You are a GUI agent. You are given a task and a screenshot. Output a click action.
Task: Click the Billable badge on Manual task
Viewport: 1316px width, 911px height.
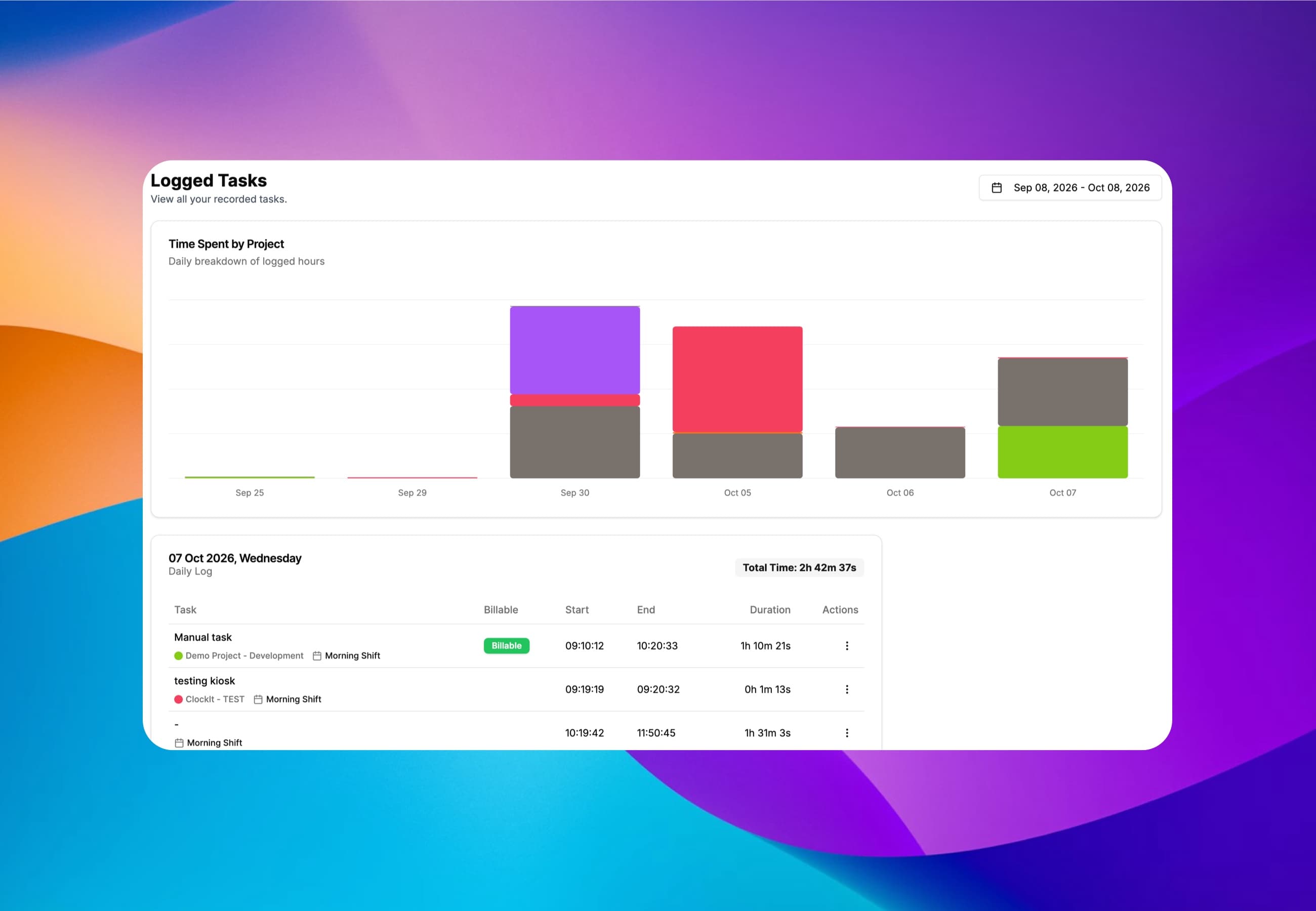pos(506,646)
